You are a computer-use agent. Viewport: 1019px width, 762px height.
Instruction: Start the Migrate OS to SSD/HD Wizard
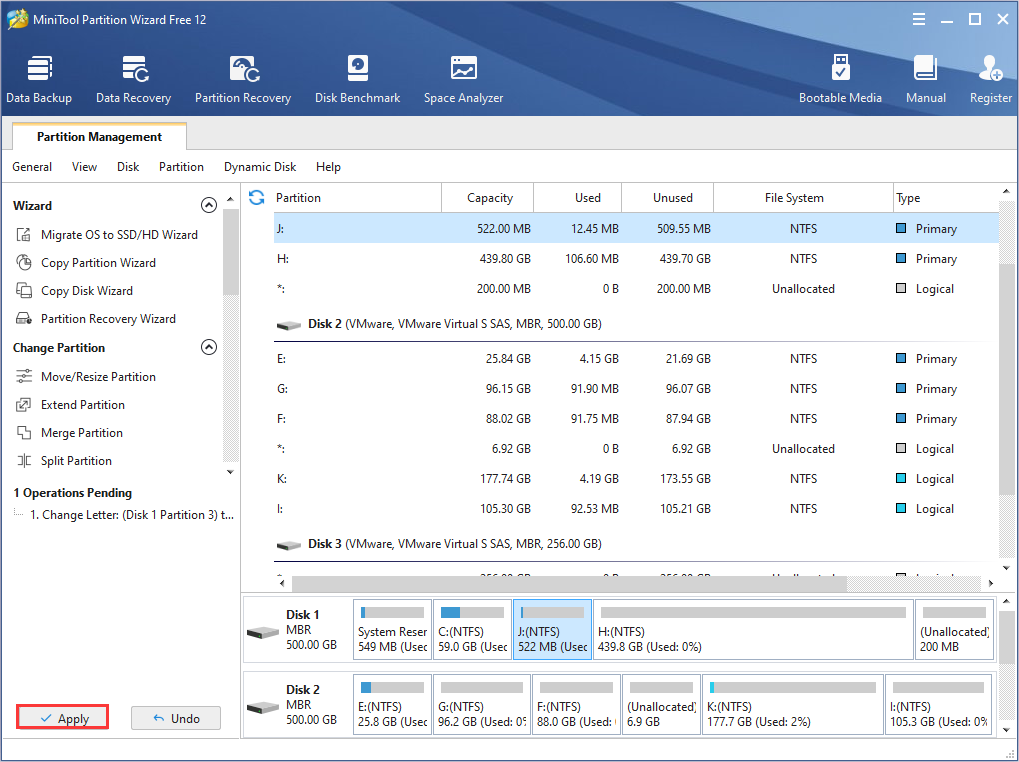pos(120,235)
